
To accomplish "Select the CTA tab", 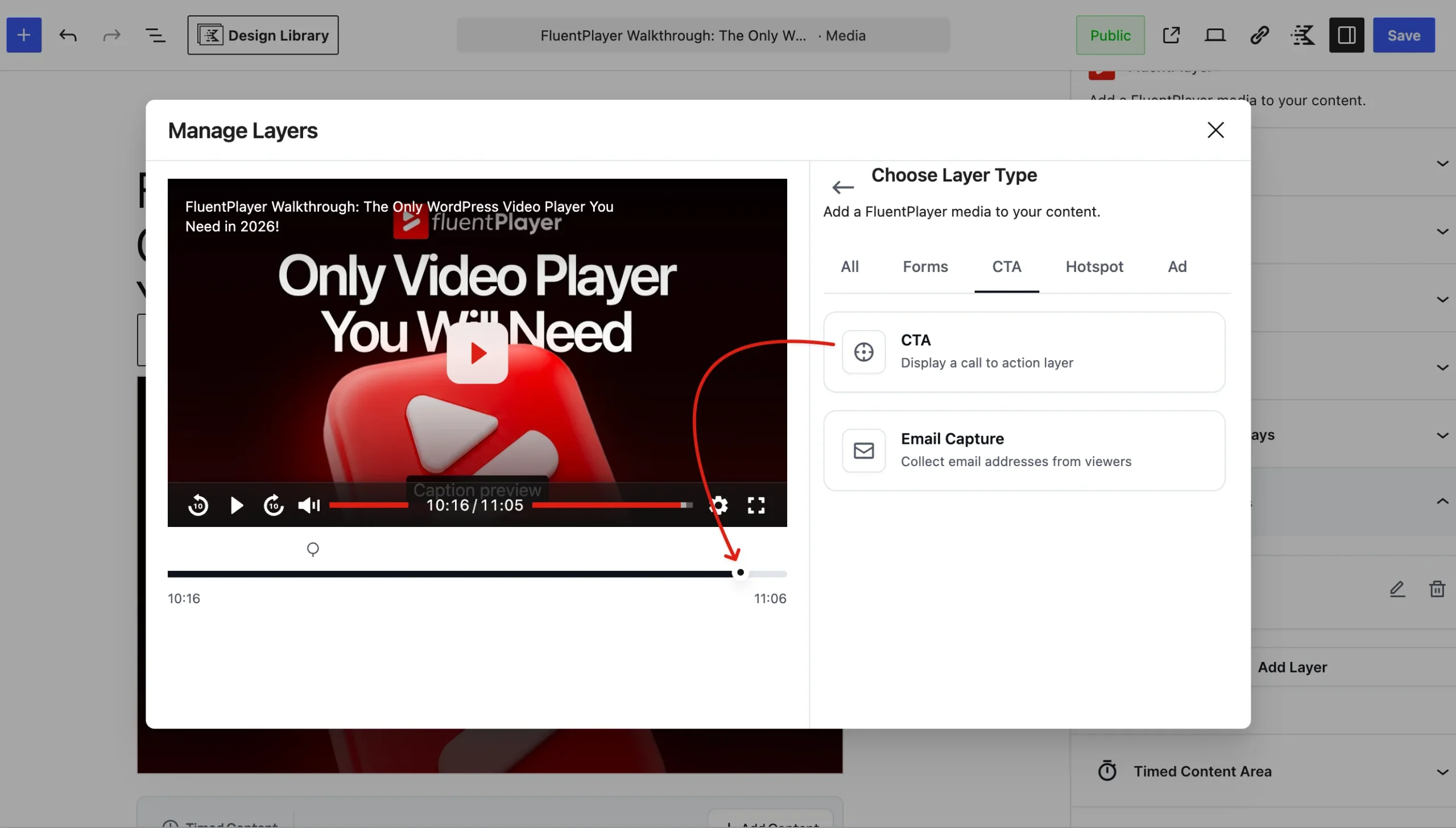I will point(1006,267).
